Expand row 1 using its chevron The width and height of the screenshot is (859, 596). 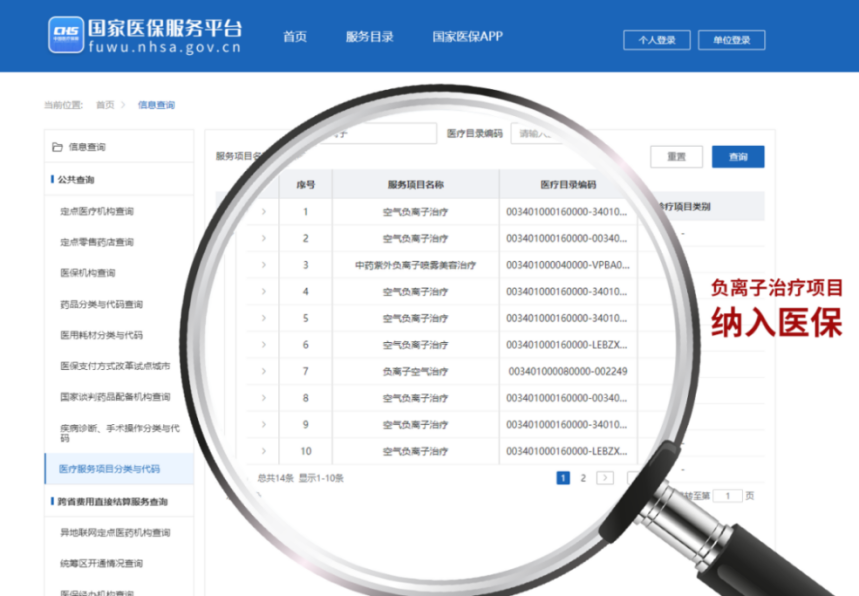(x=264, y=212)
